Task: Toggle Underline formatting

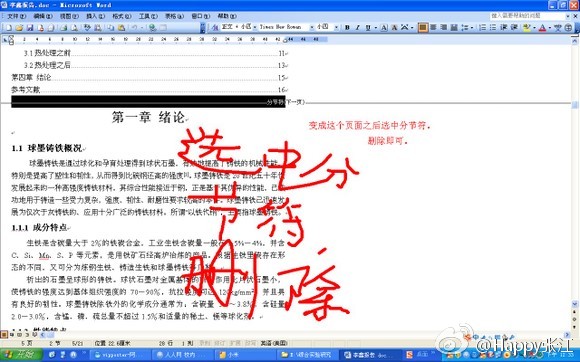Action: tap(368, 27)
